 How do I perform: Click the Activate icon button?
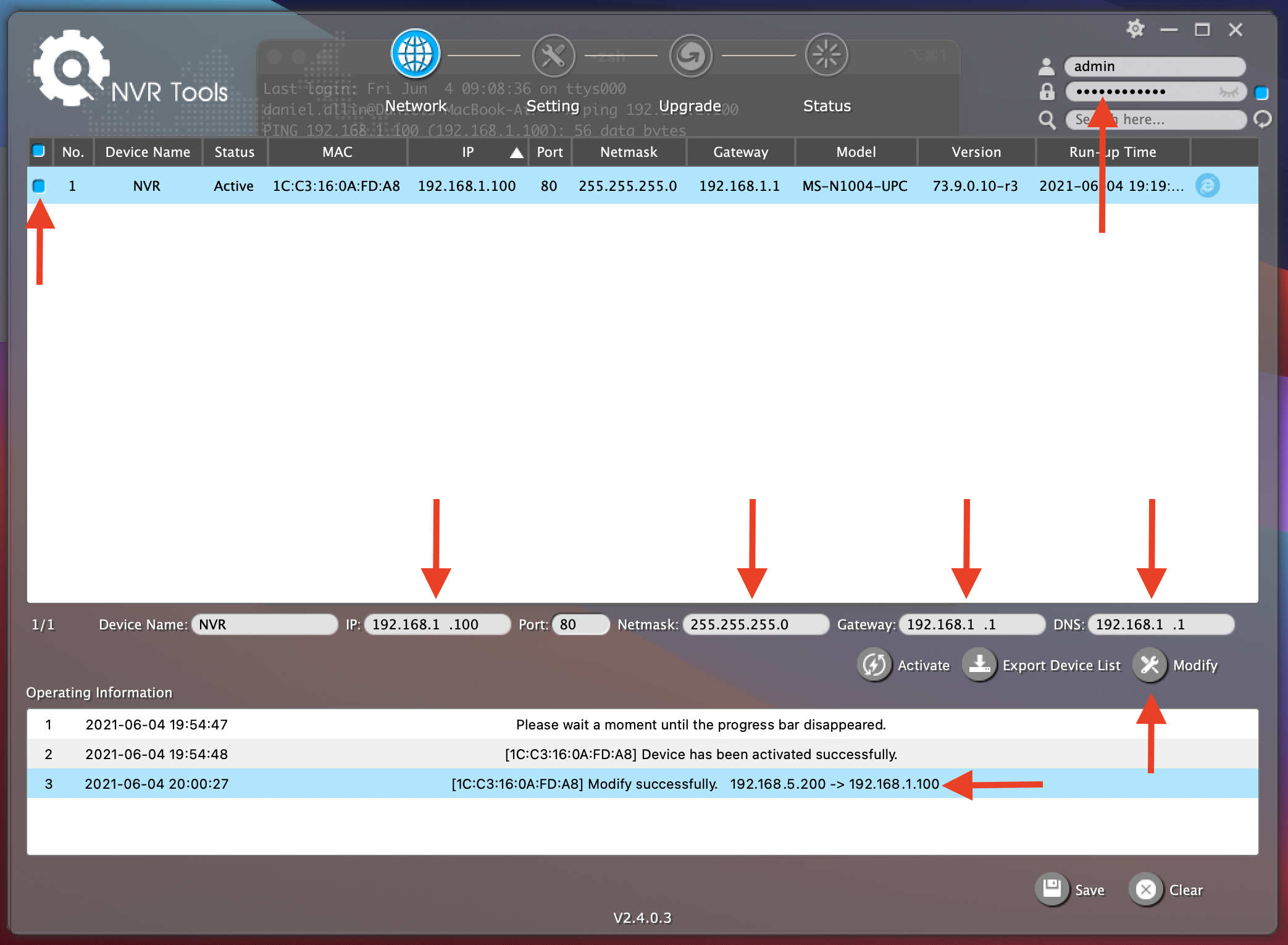click(874, 665)
